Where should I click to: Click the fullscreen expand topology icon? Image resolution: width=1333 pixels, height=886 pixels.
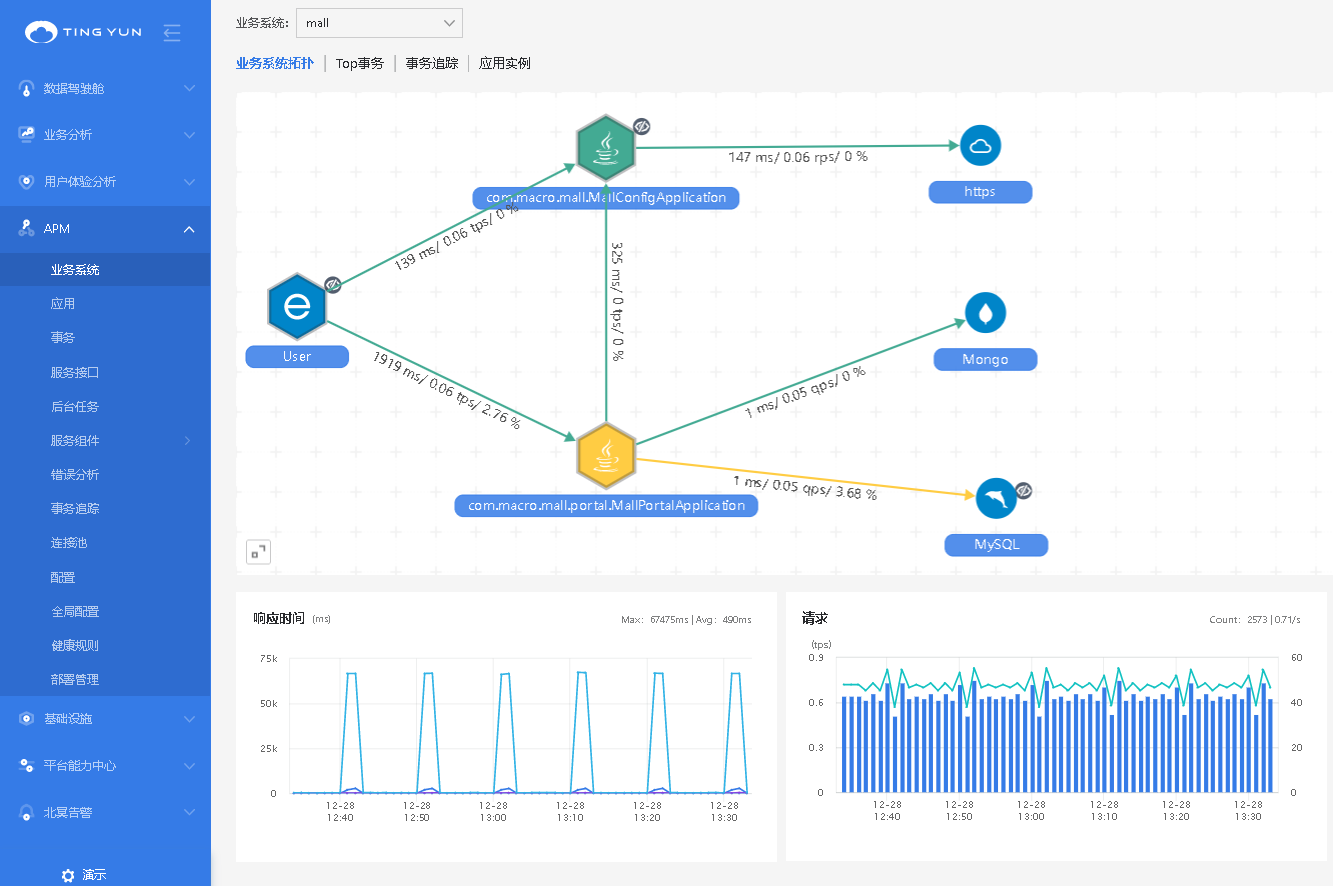pyautogui.click(x=258, y=552)
